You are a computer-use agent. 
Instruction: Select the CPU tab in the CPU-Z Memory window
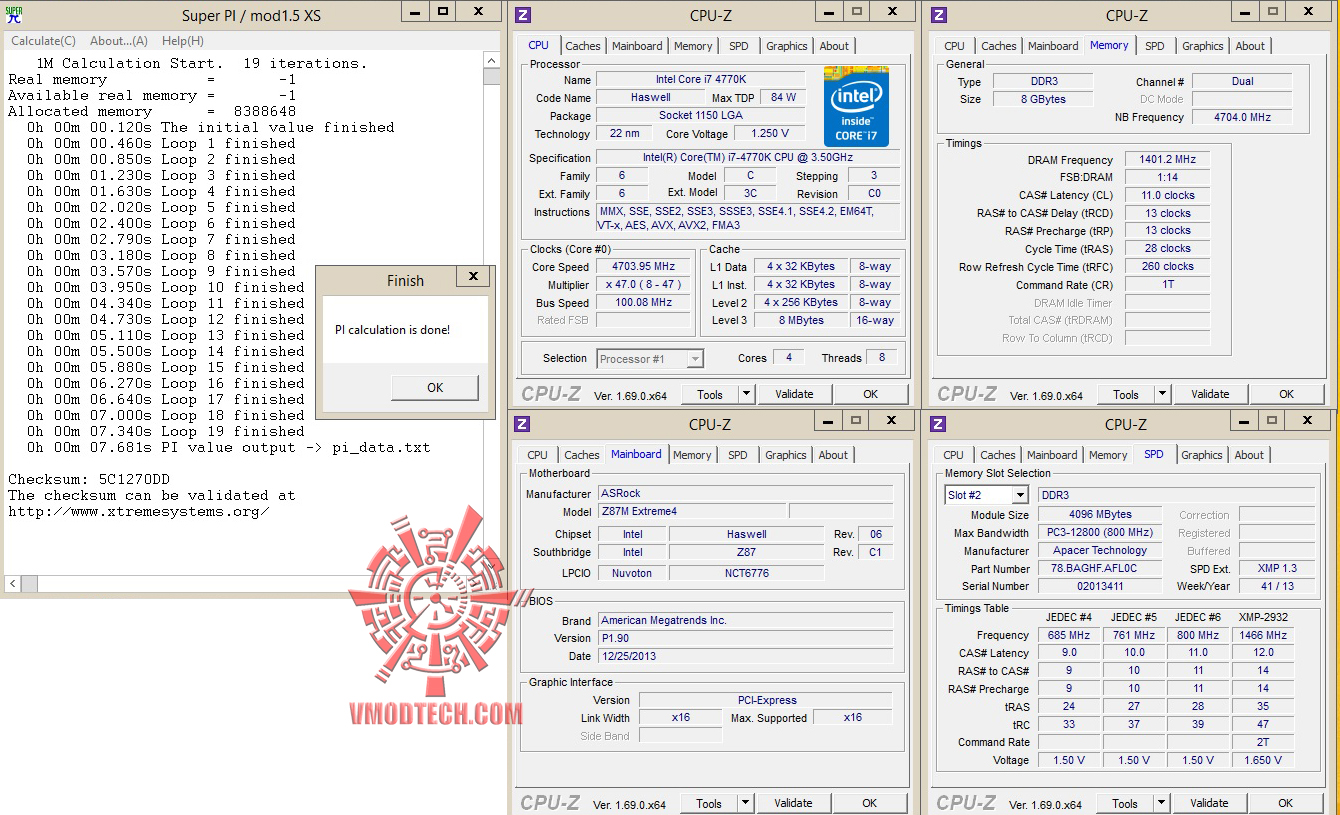tap(955, 46)
